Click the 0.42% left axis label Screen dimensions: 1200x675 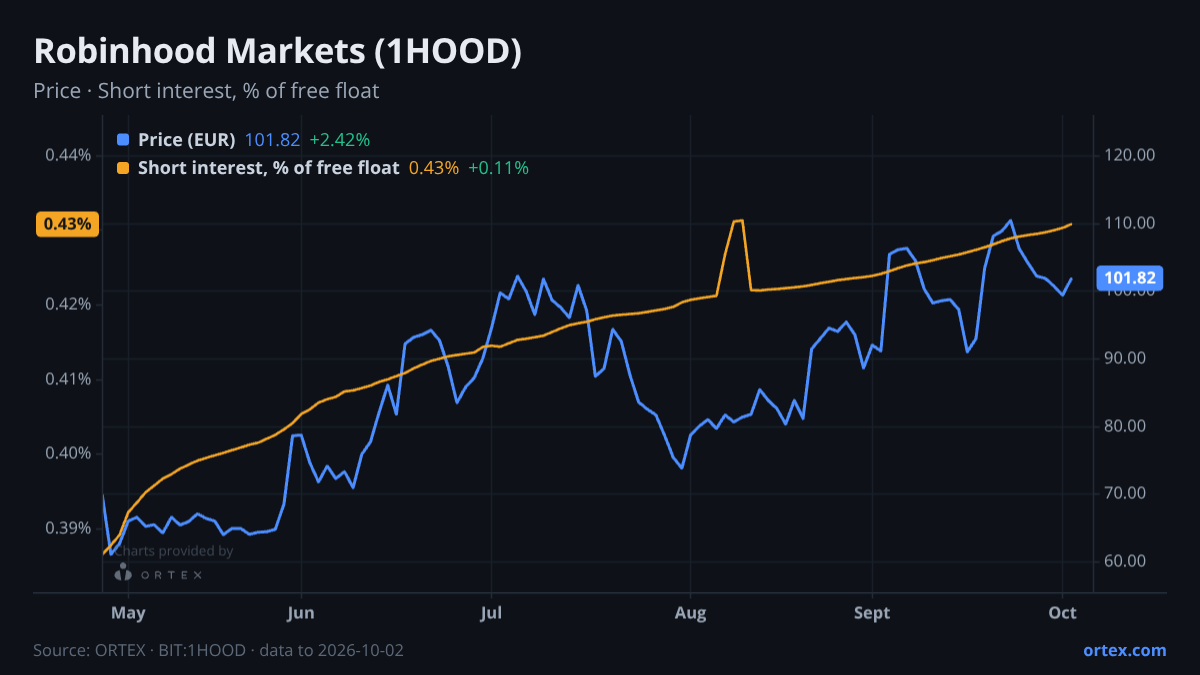[68, 304]
